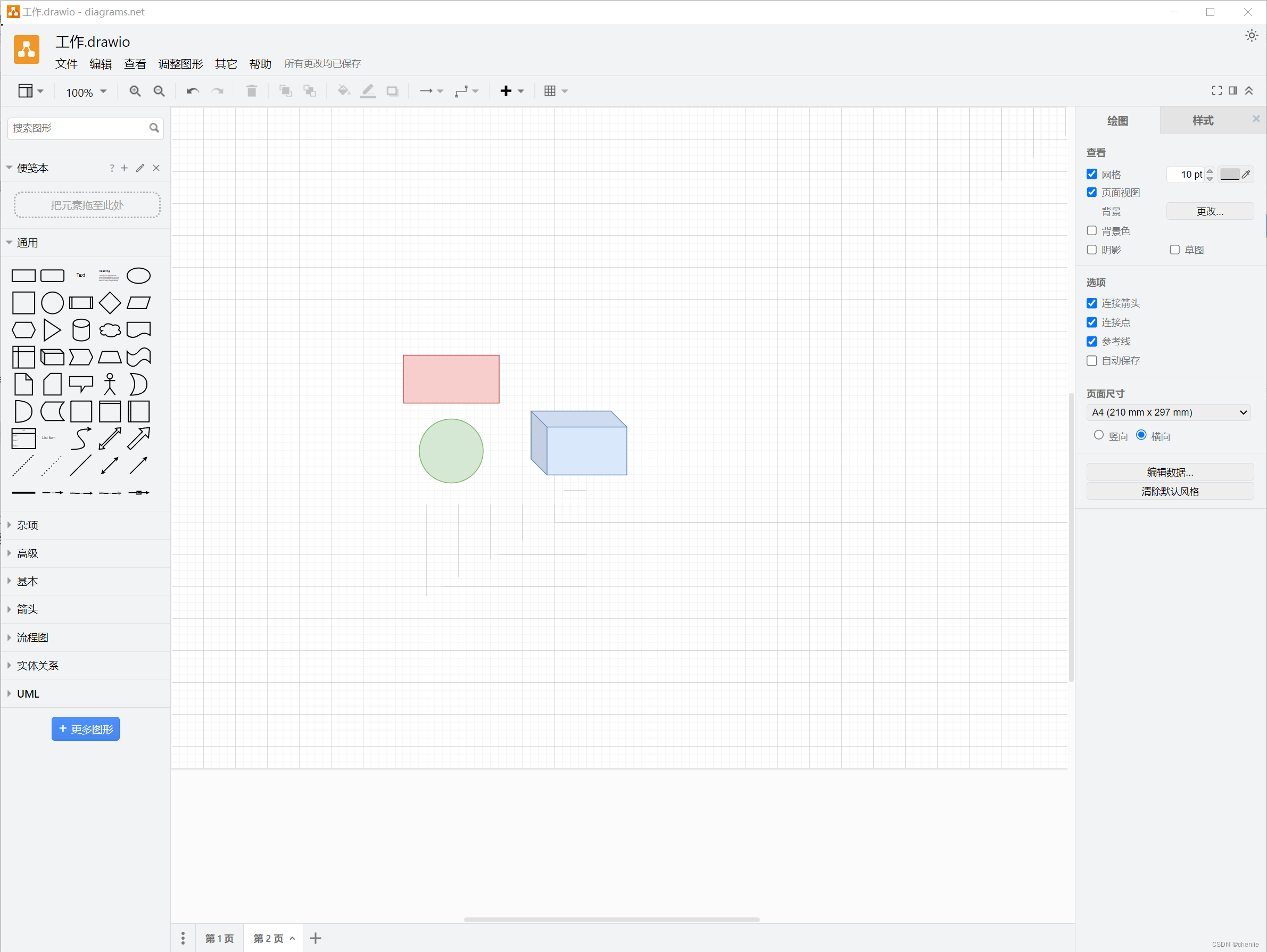Enable the 背景色 checkbox
The width and height of the screenshot is (1267, 952).
[1092, 230]
